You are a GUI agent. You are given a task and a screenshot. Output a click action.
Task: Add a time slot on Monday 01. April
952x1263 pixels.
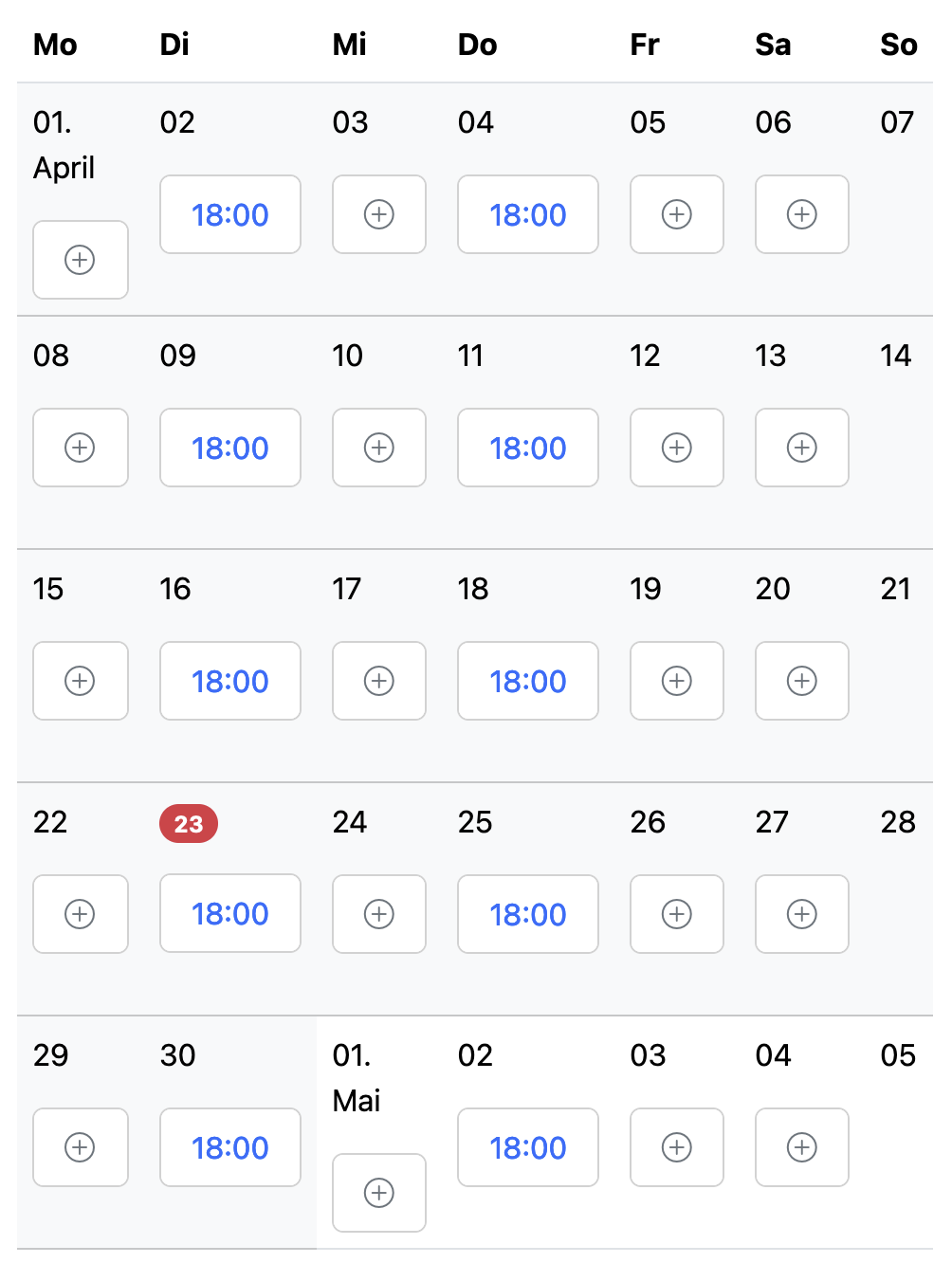coord(81,260)
